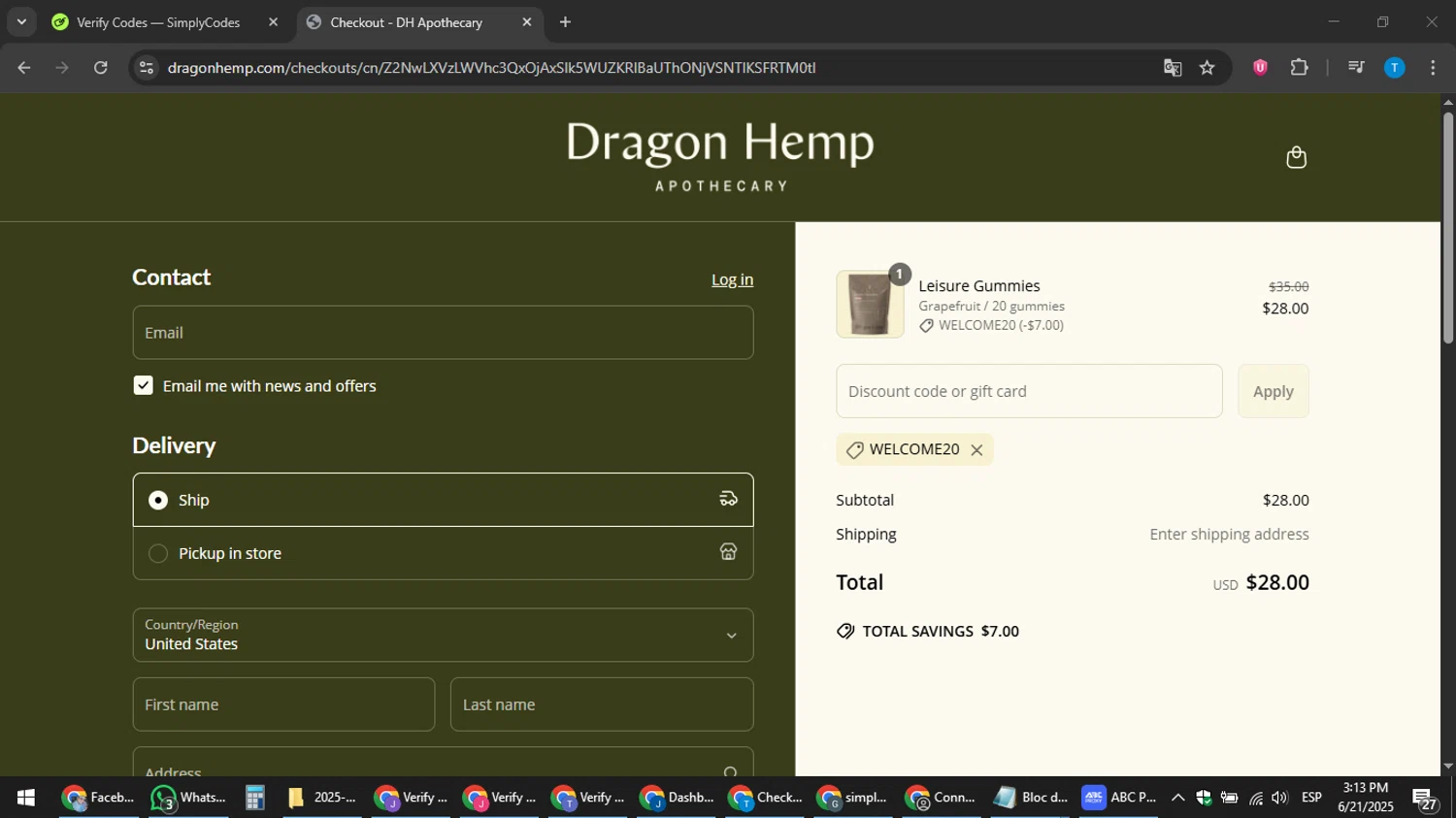Click the First name field
The width and height of the screenshot is (1456, 818).
pyautogui.click(x=283, y=704)
